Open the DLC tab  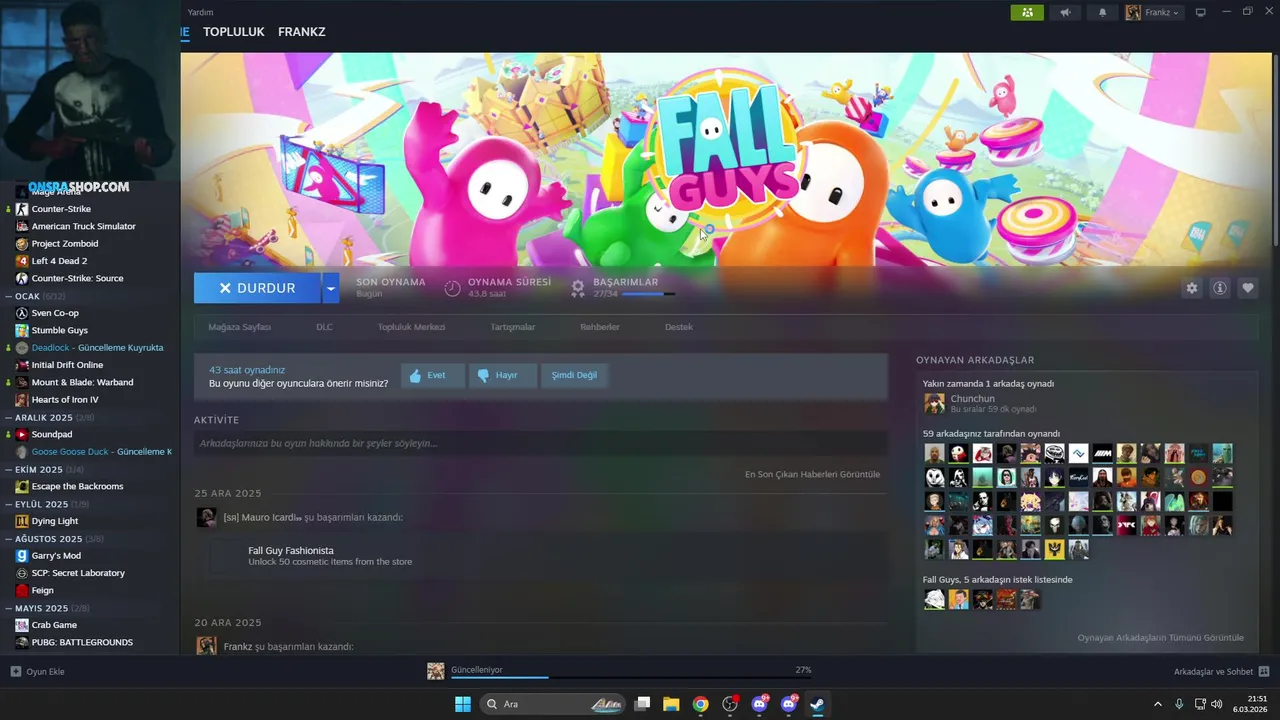coord(324,327)
